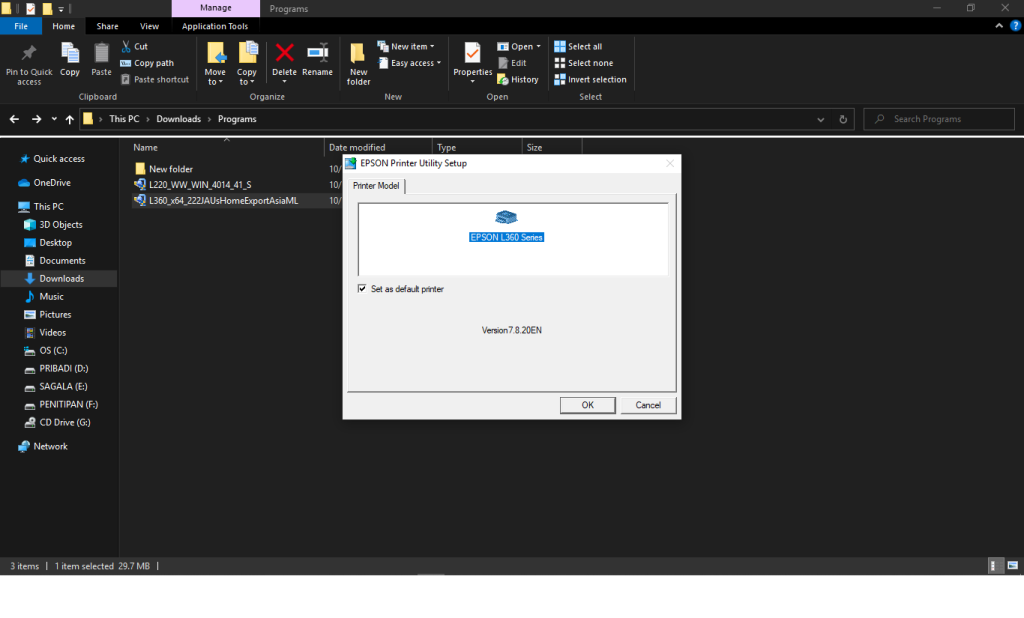1024x618 pixels.
Task: Go up one folder level
Action: (x=69, y=119)
